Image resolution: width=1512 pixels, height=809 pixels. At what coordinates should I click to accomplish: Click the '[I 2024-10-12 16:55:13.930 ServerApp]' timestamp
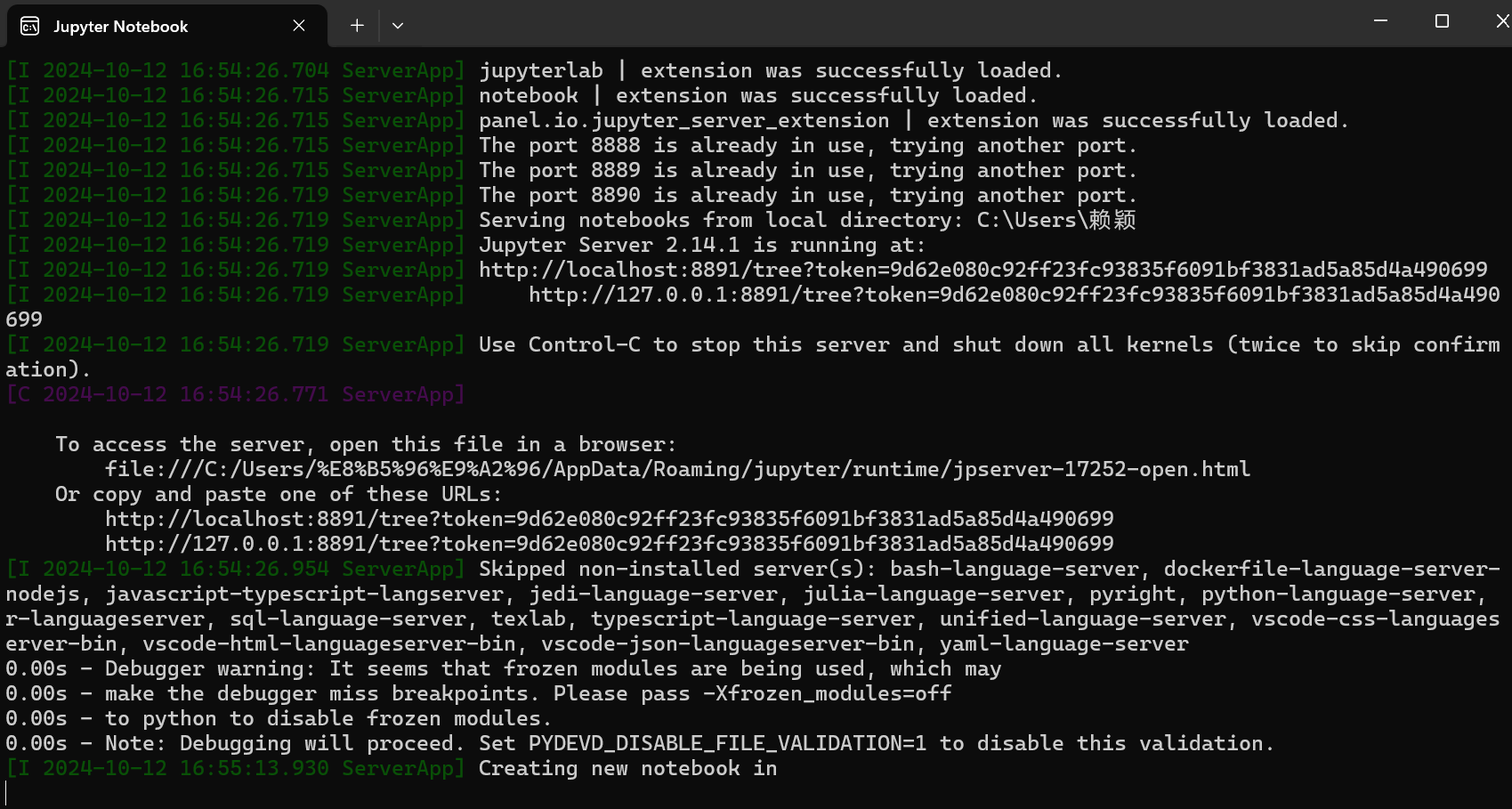point(235,768)
